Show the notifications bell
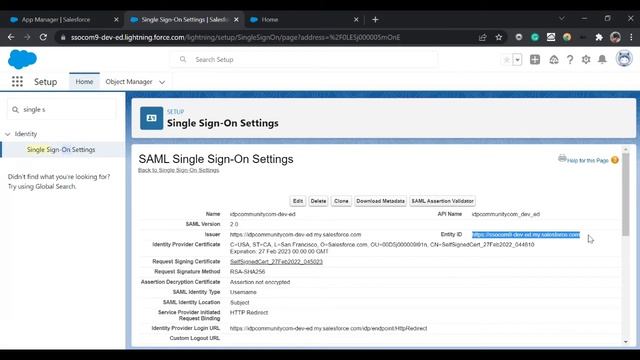The image size is (640, 360). tap(602, 60)
